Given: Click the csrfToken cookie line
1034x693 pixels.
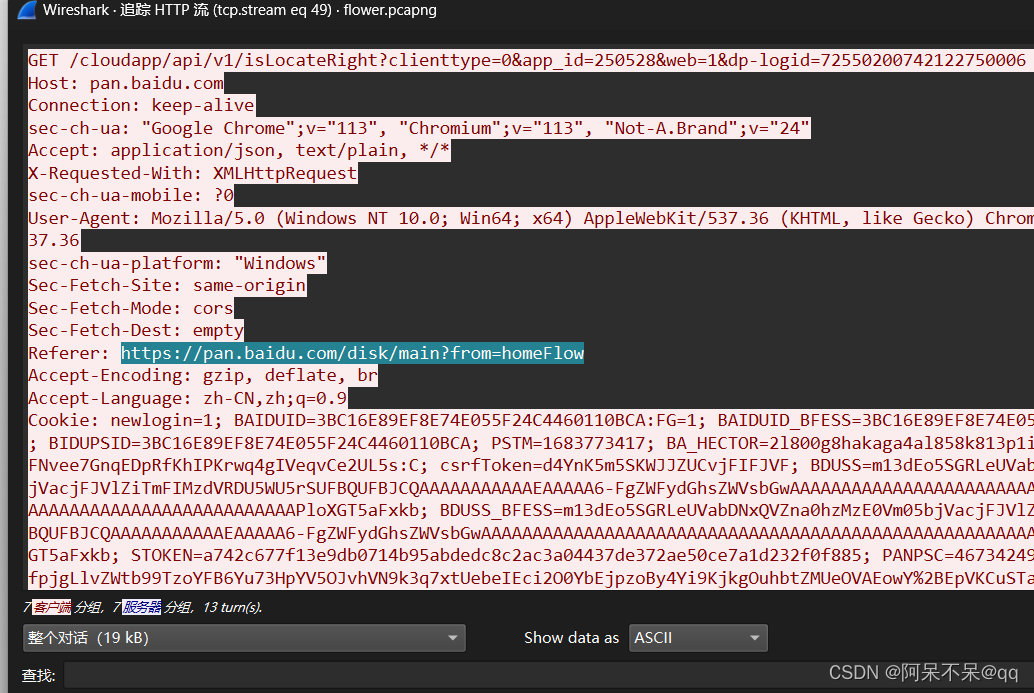Looking at the screenshot, I should (x=530, y=466).
